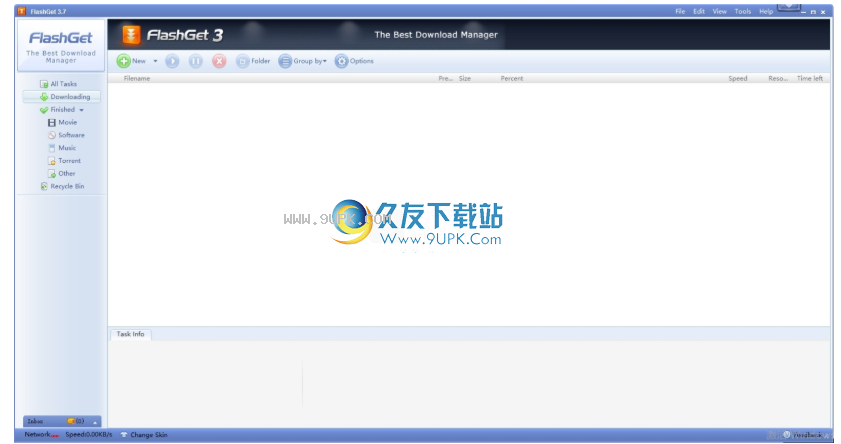Open the Other category

click(62, 174)
